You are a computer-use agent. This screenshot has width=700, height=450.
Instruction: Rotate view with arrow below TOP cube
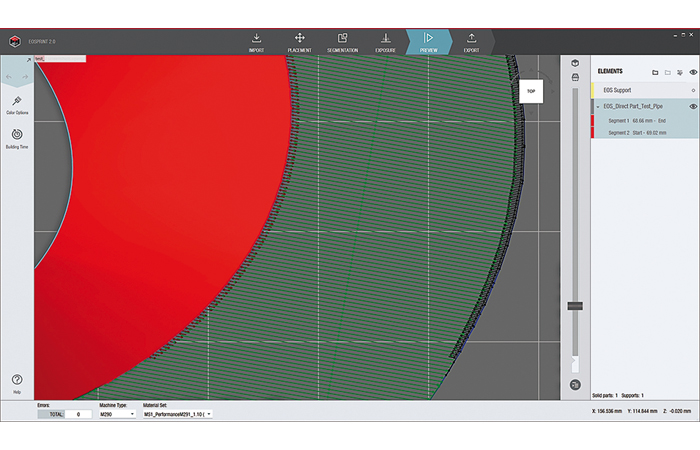[531, 112]
